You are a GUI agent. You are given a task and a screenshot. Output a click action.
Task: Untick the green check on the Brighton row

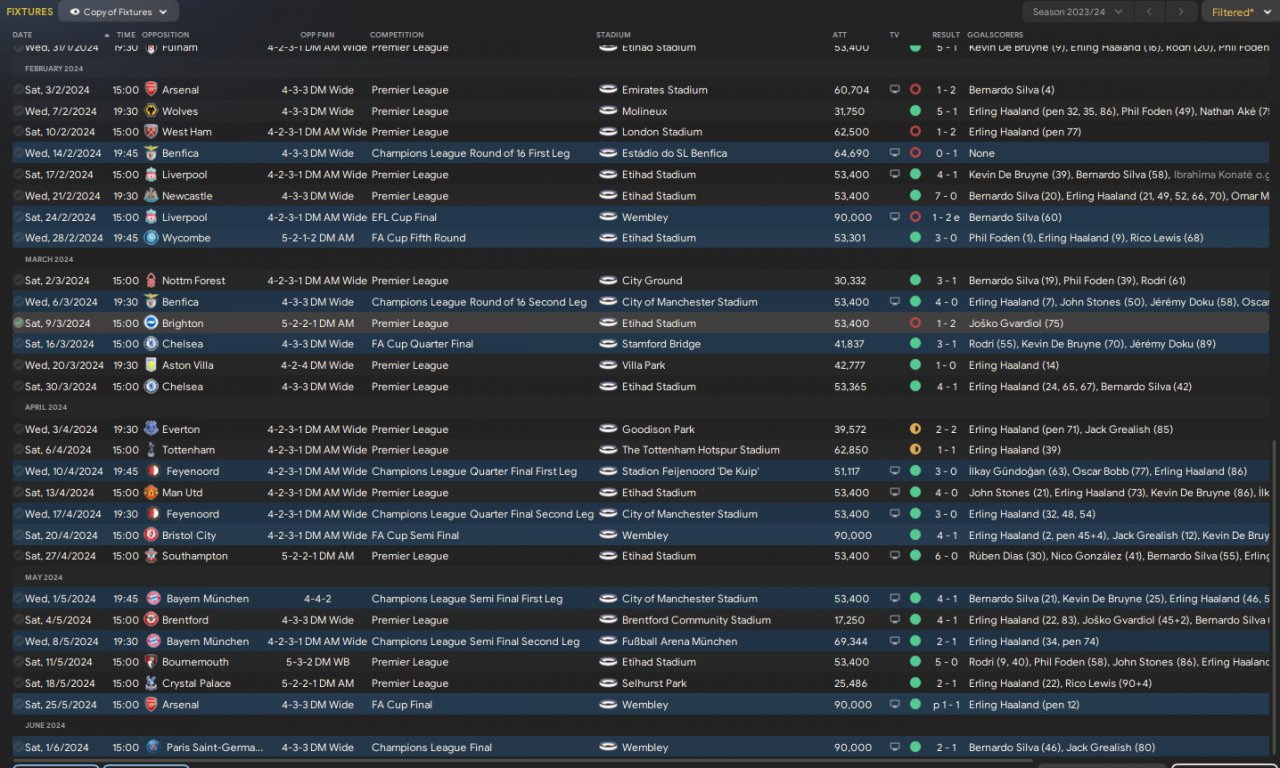pyautogui.click(x=18, y=323)
